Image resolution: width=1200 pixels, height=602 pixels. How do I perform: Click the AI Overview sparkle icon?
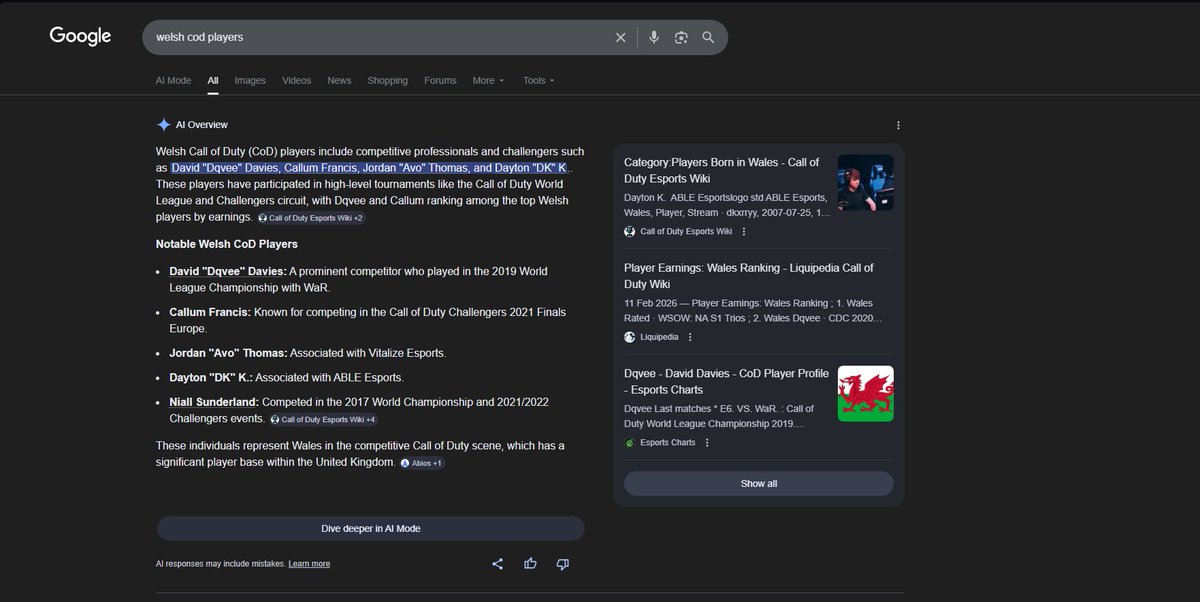point(164,125)
